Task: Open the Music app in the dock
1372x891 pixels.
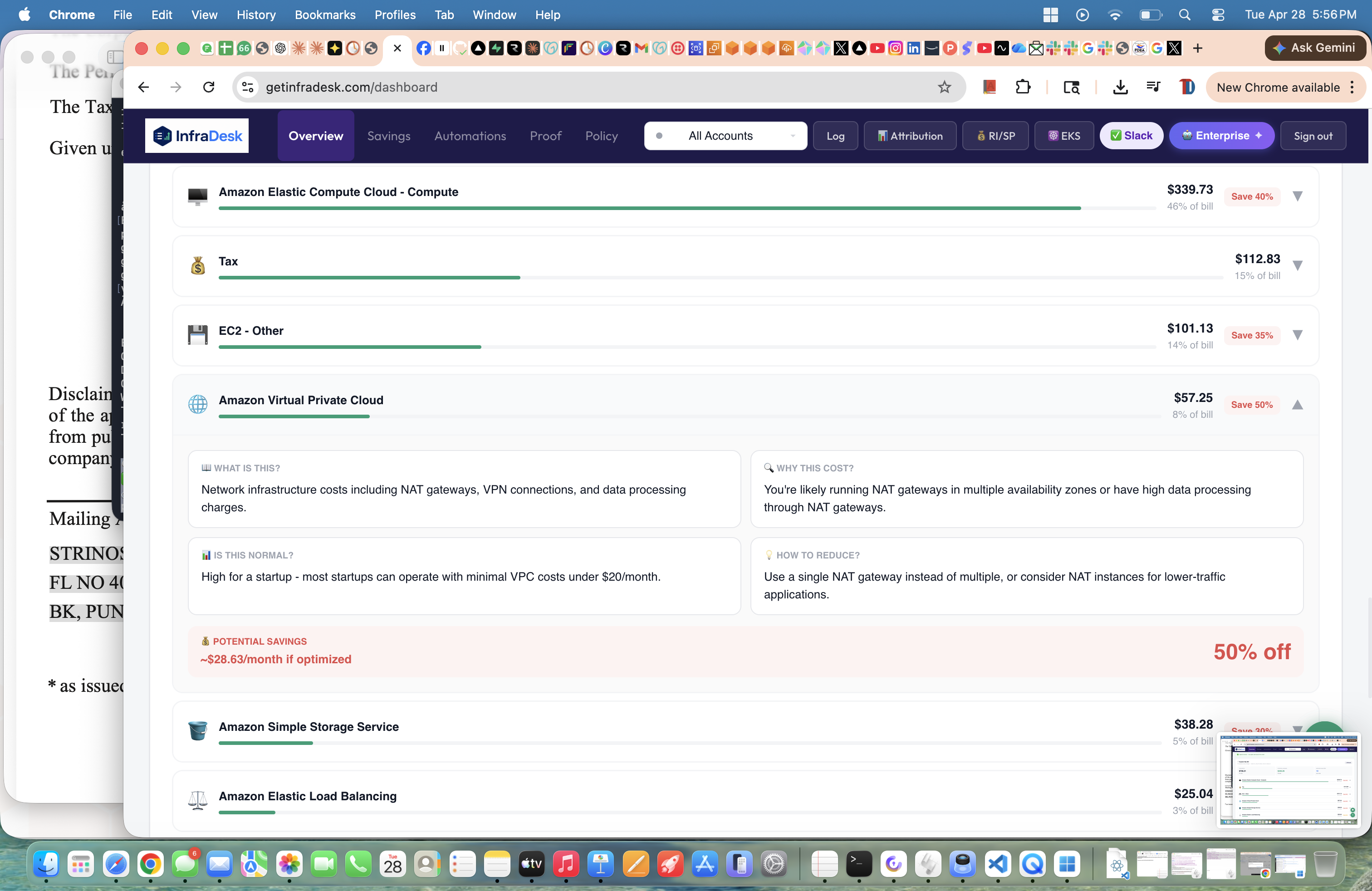Action: [566, 864]
